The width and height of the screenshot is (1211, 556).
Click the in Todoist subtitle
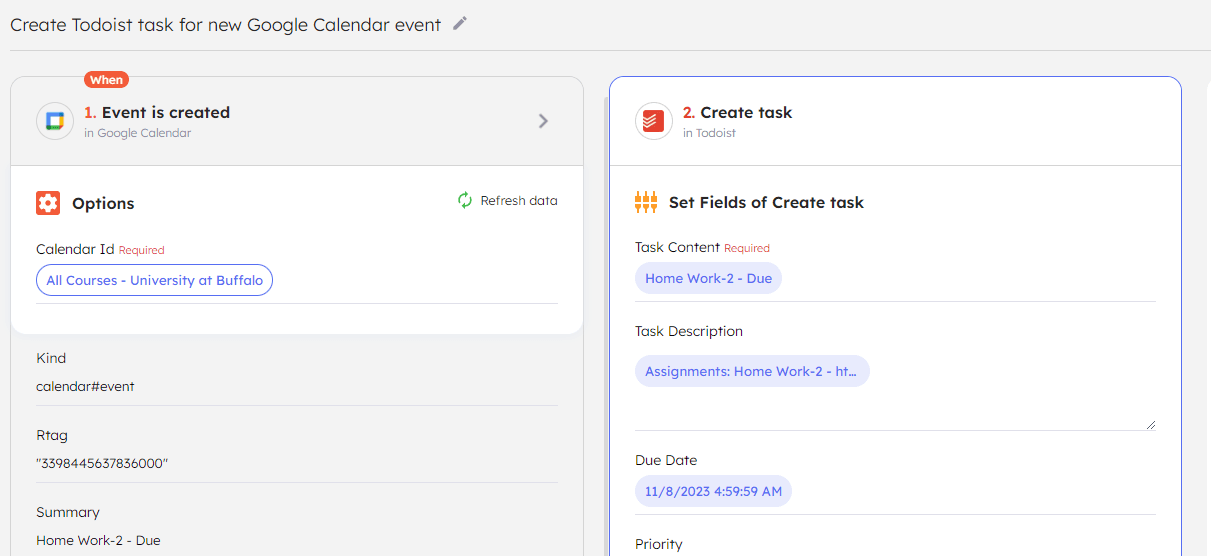[x=709, y=133]
